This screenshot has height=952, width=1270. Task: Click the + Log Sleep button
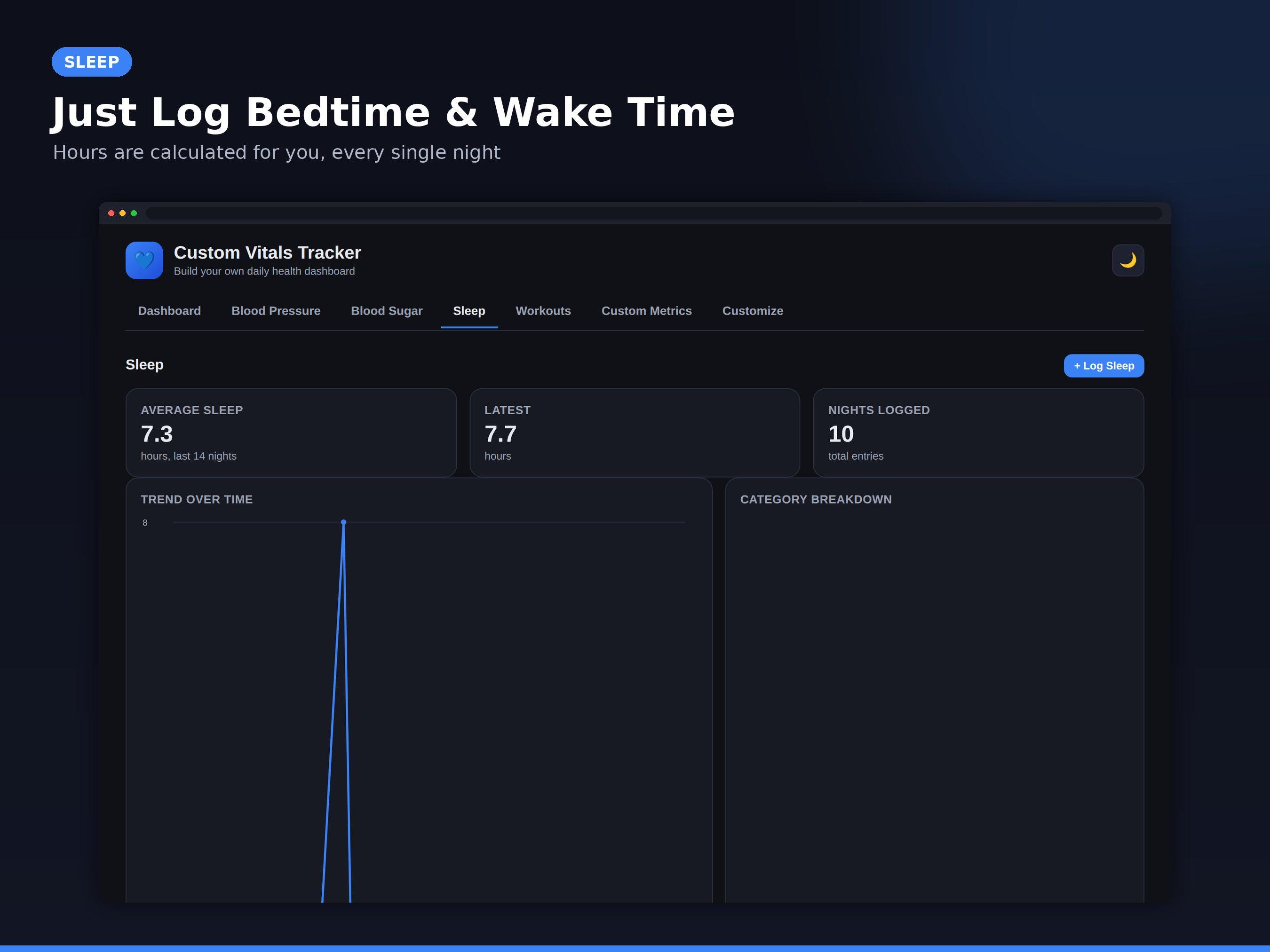pyautogui.click(x=1103, y=366)
